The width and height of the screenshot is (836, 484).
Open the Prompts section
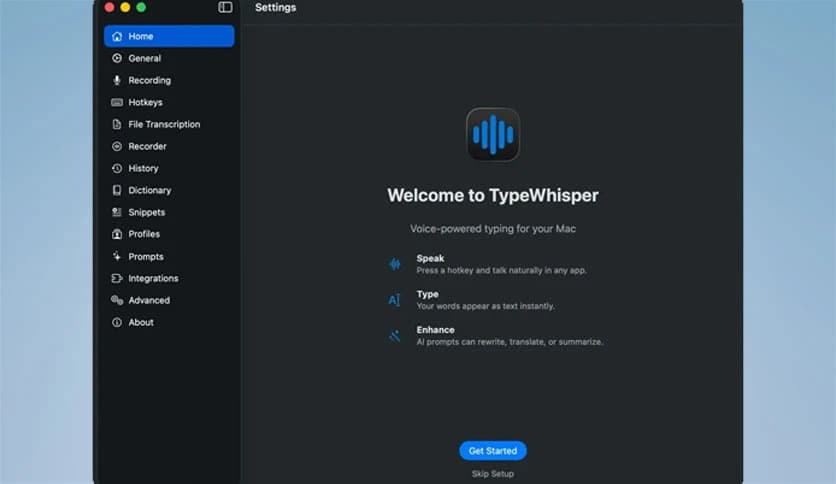coord(169,256)
